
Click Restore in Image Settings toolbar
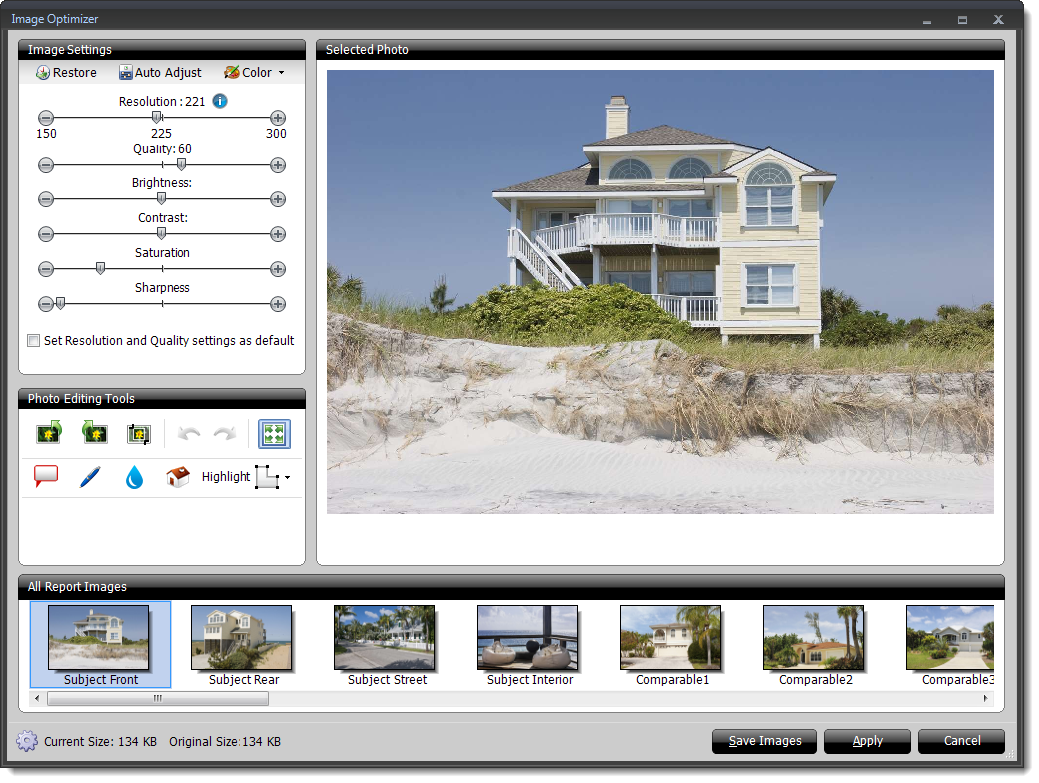(66, 73)
